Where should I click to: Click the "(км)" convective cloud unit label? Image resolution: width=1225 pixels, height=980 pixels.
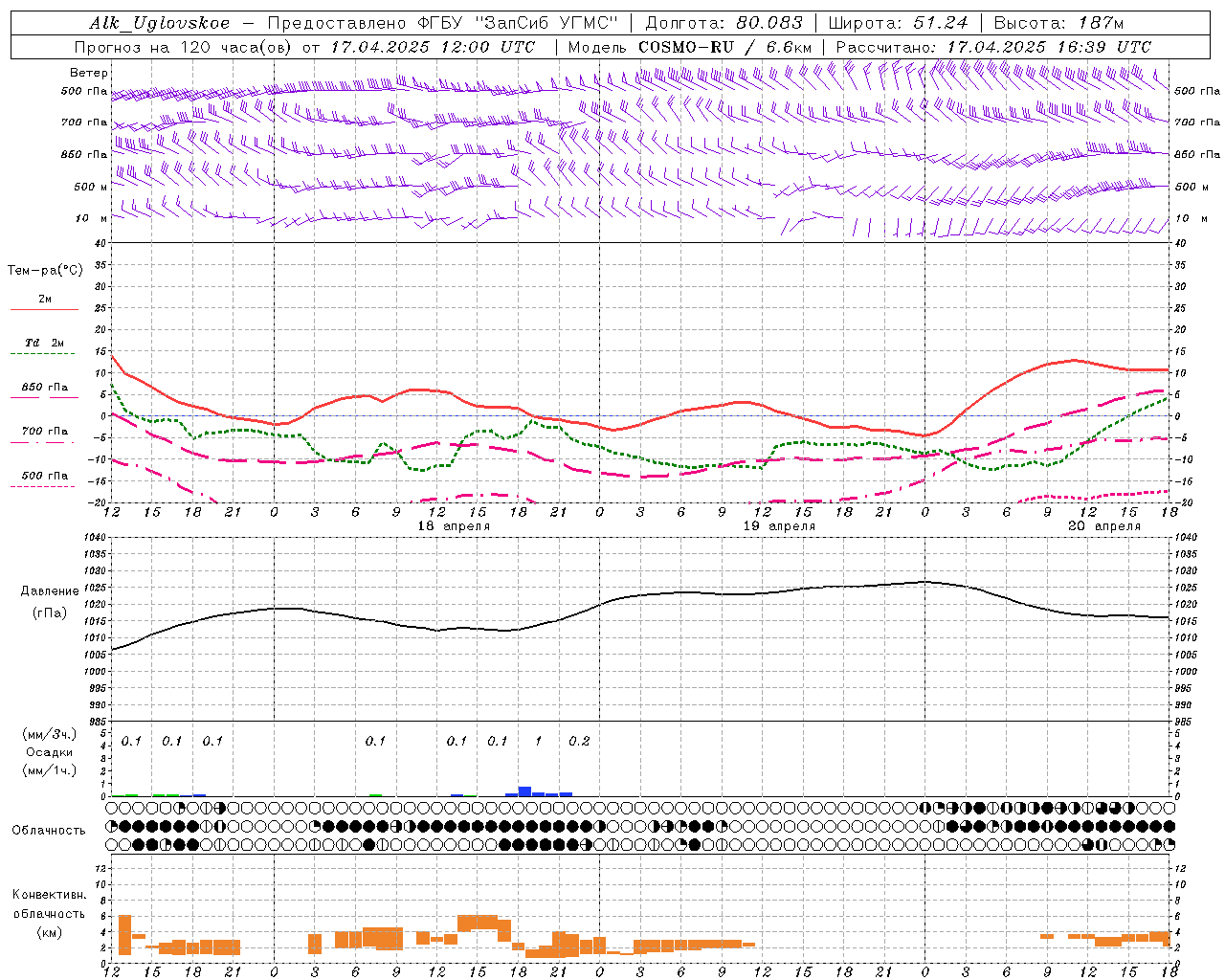pos(50,931)
